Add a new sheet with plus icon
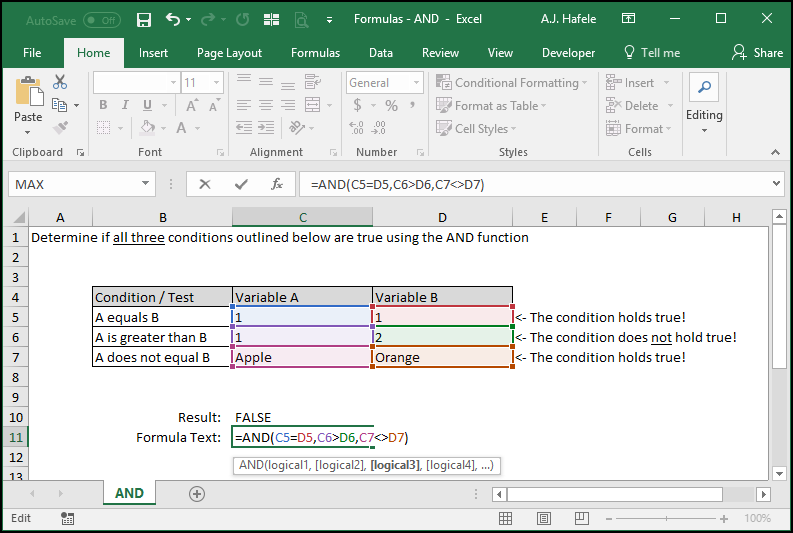The width and height of the screenshot is (793, 533). click(x=197, y=494)
